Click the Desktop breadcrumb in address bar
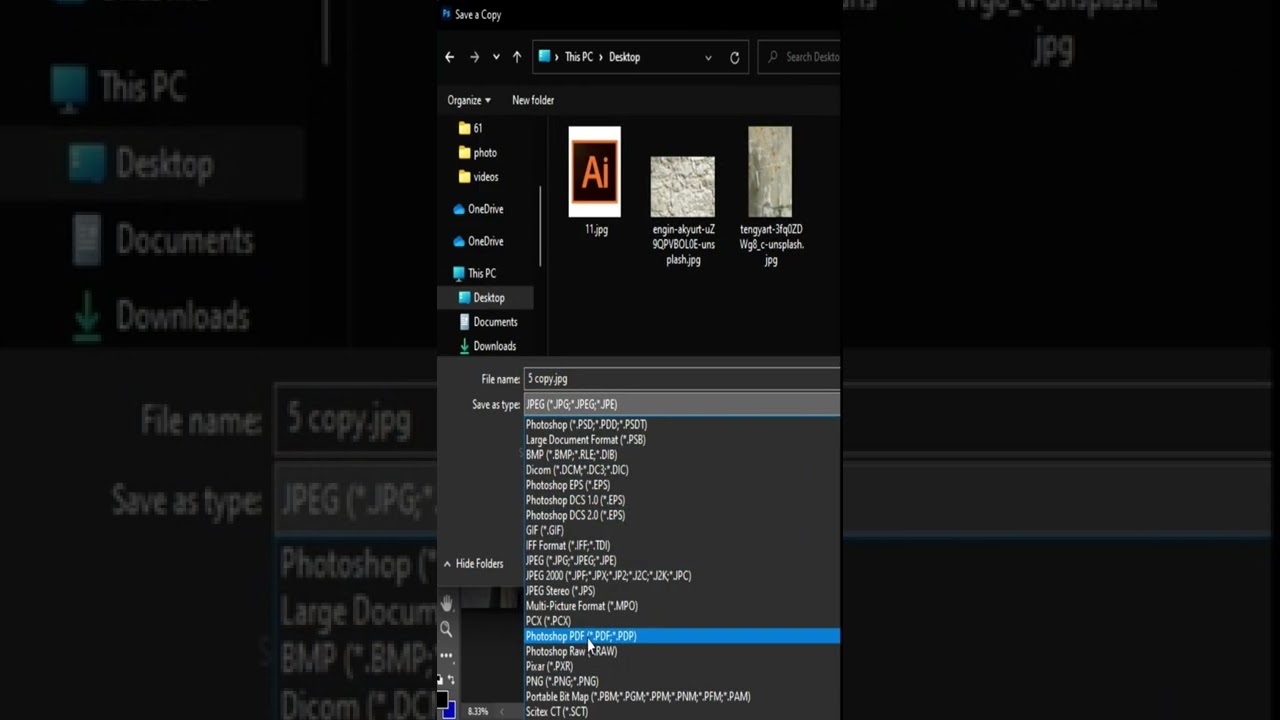Viewport: 1280px width, 720px height. pyautogui.click(x=624, y=57)
